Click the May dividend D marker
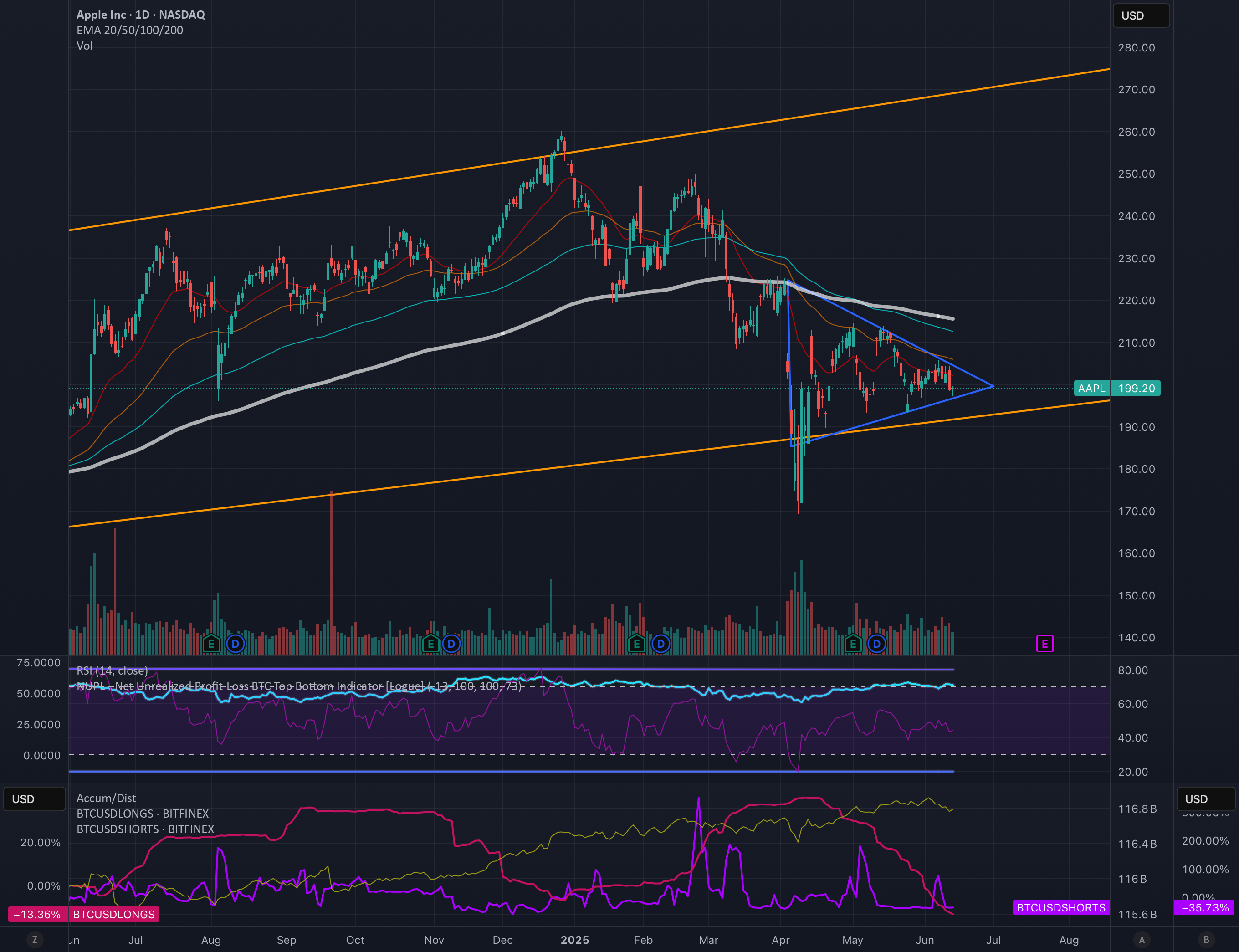Viewport: 1239px width, 952px height. (876, 644)
